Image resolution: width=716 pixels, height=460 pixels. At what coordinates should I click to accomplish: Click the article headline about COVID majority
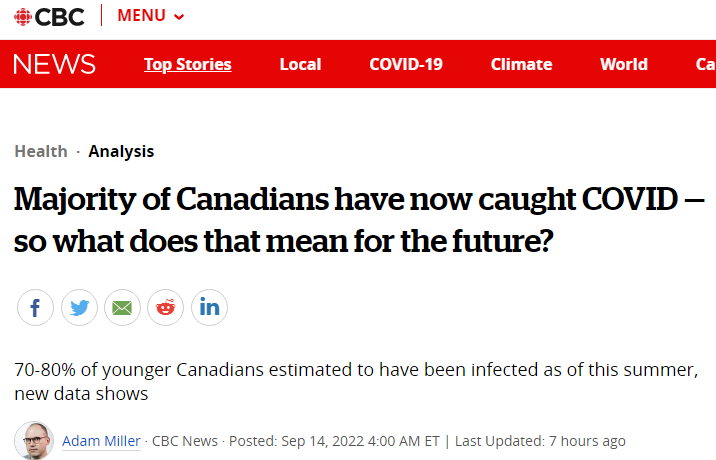359,220
